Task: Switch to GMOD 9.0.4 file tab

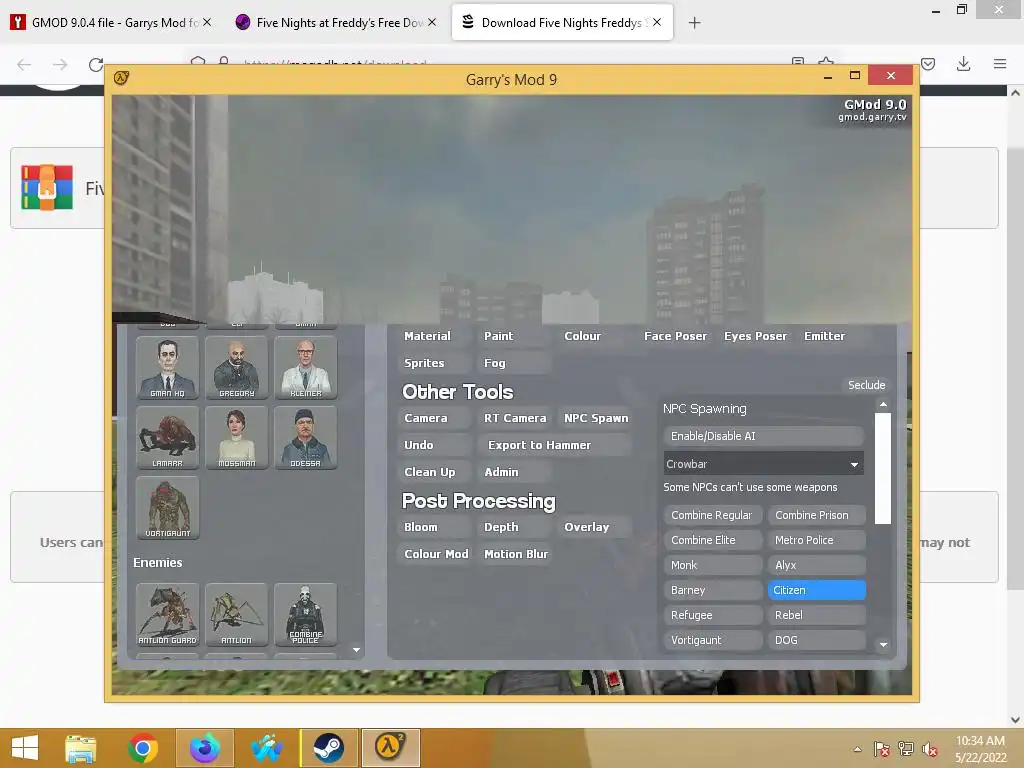Action: (x=111, y=23)
